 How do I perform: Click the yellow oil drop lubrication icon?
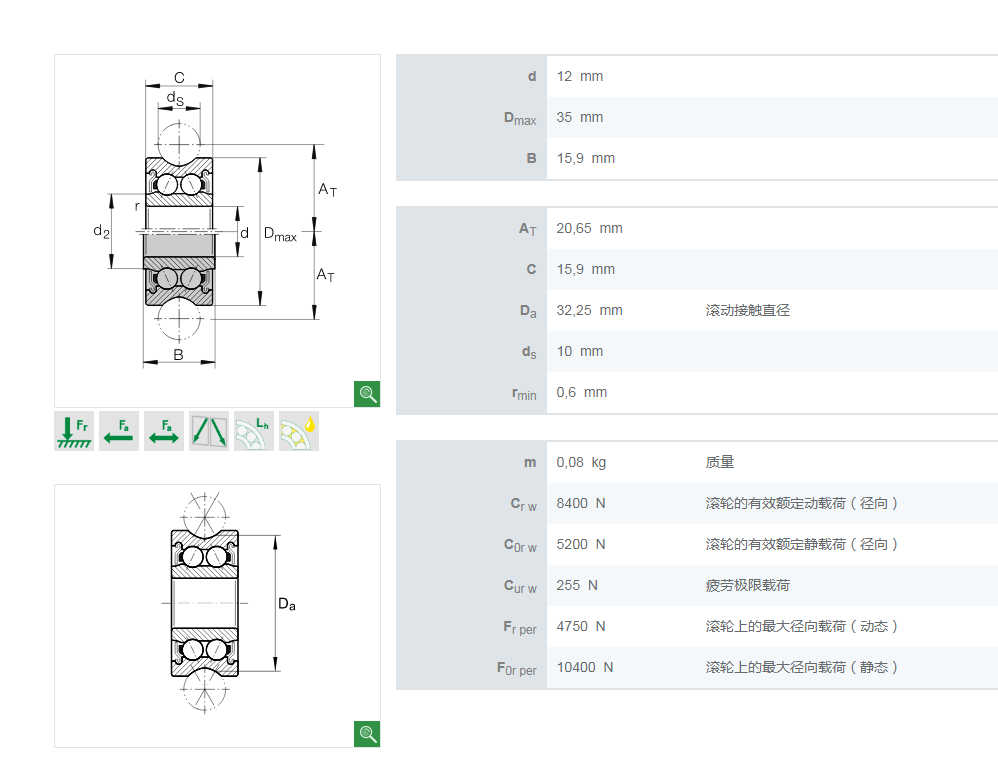tap(299, 431)
